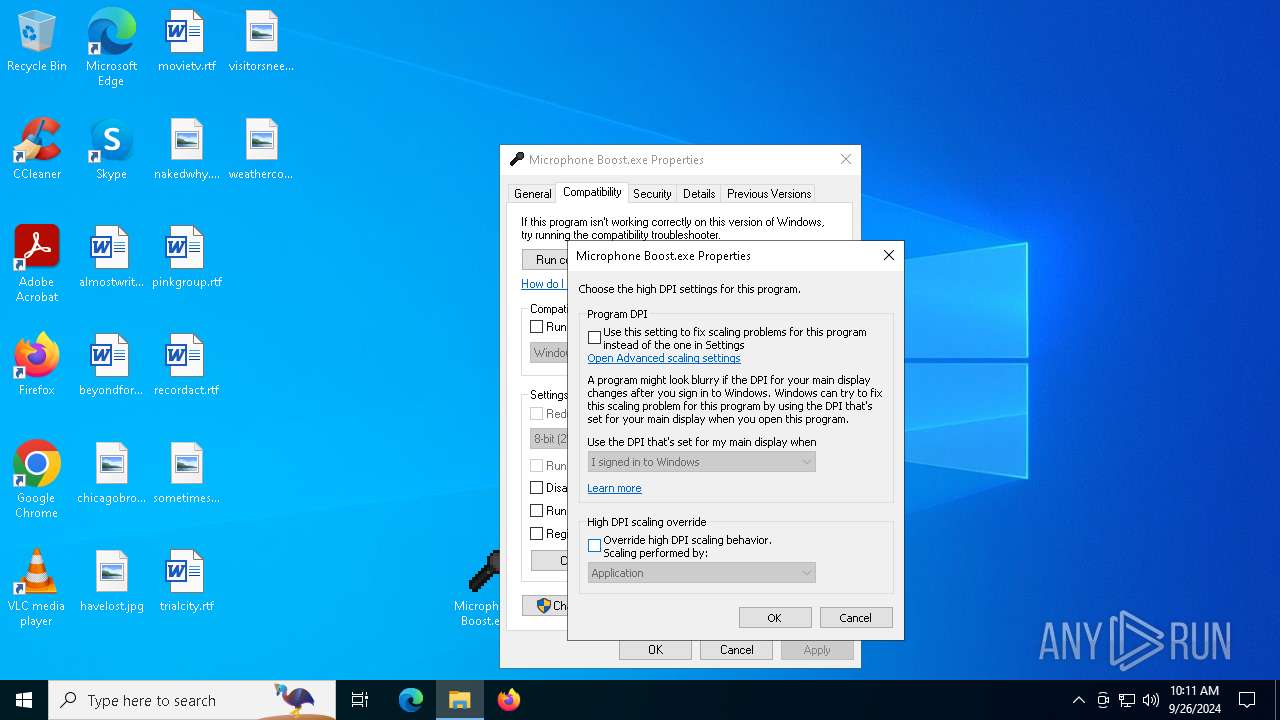Close the high DPI settings dialog
This screenshot has height=720, width=1280.
coord(888,256)
